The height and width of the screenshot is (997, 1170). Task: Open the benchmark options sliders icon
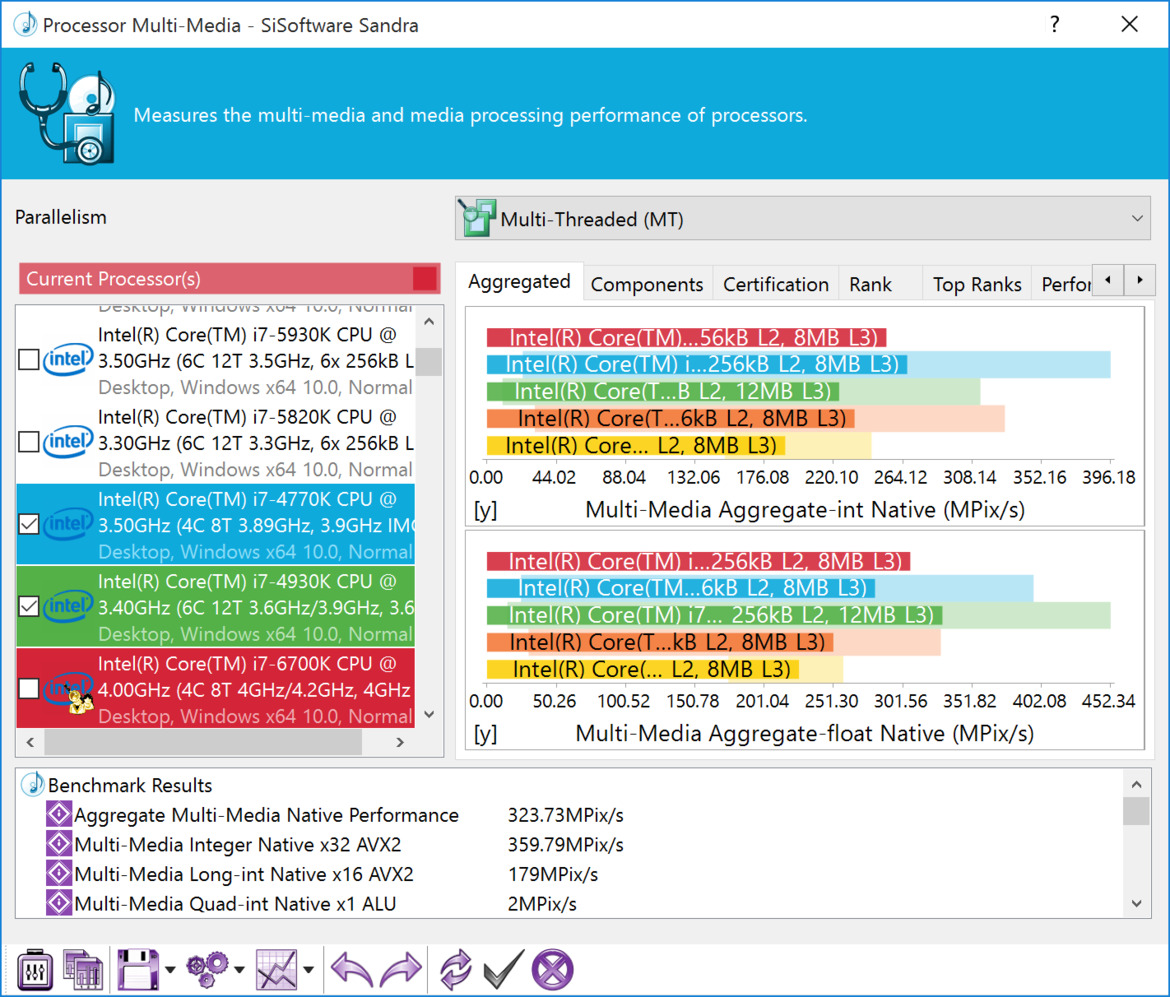[34, 970]
